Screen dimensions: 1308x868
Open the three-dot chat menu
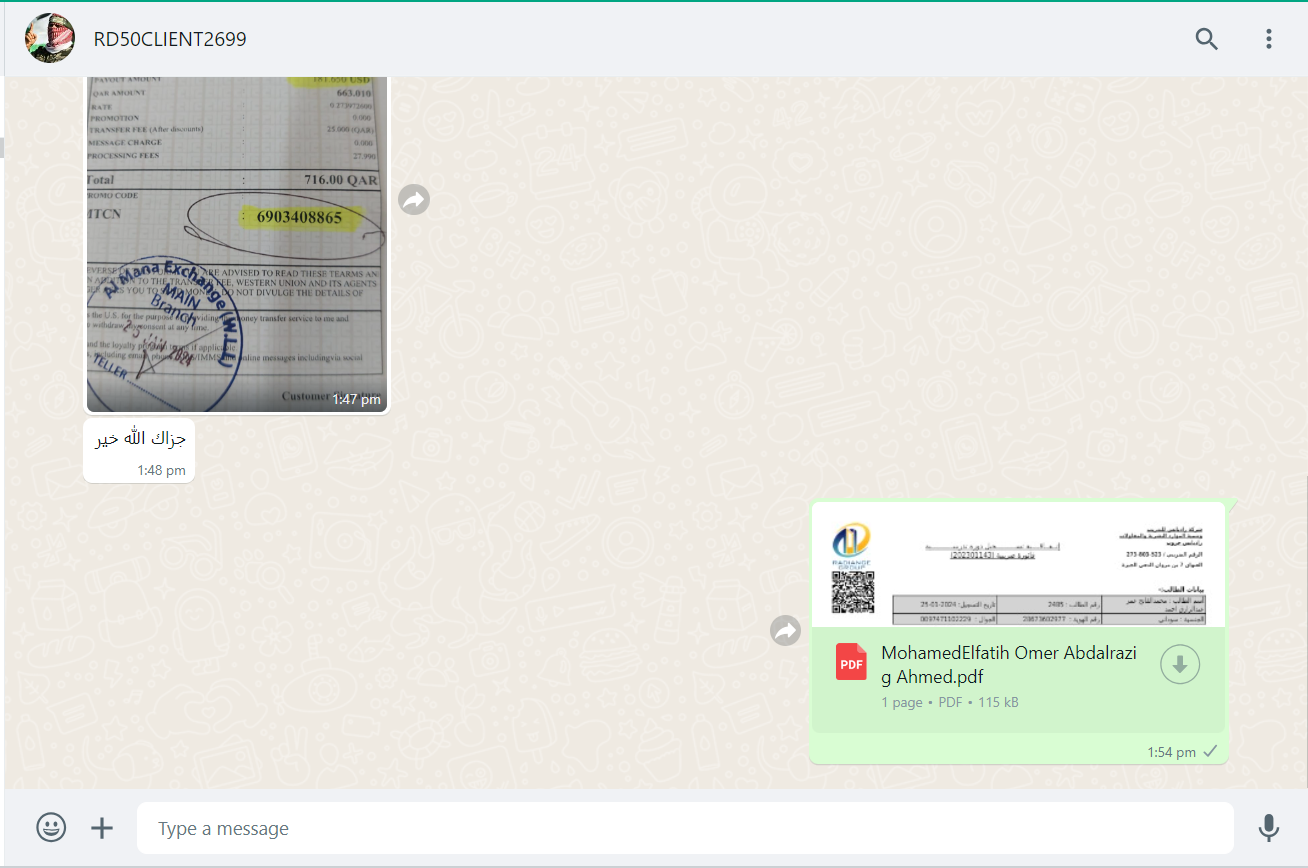pyautogui.click(x=1268, y=39)
